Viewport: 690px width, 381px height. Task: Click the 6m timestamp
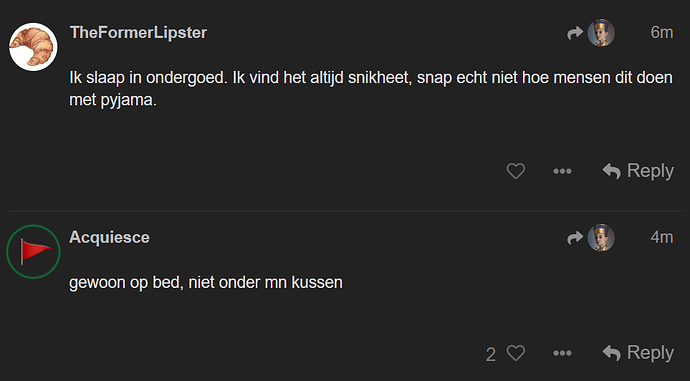click(662, 33)
